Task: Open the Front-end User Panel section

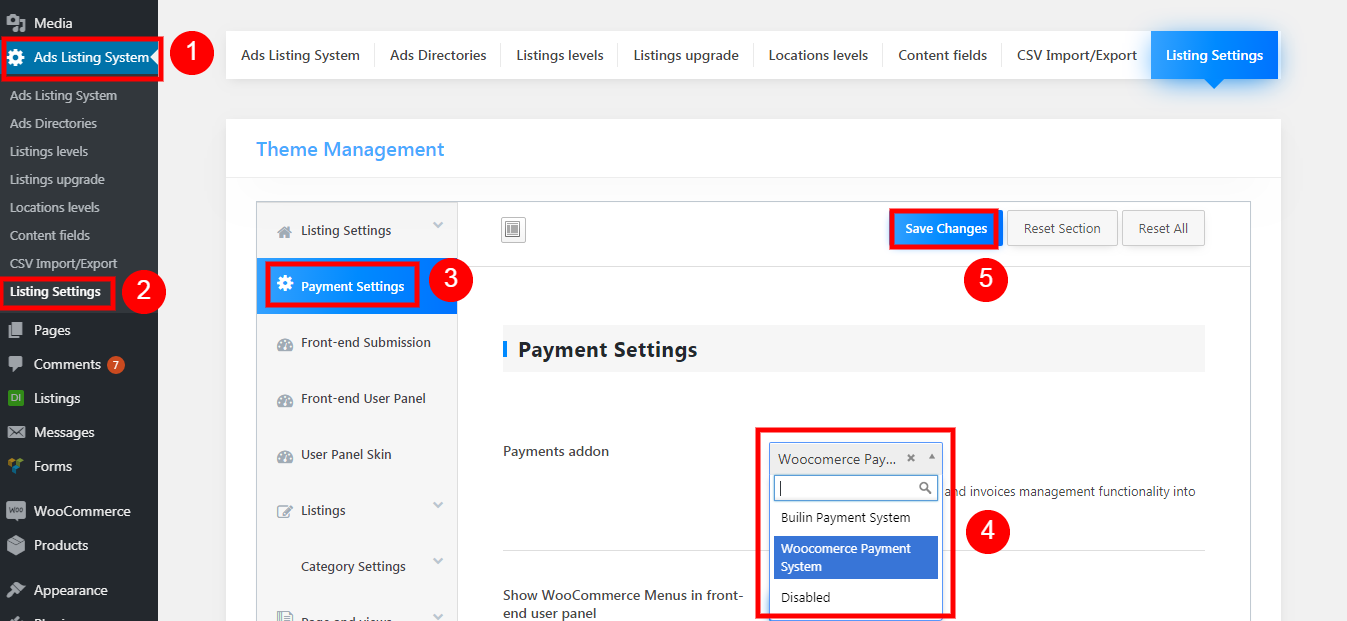Action: pyautogui.click(x=357, y=398)
